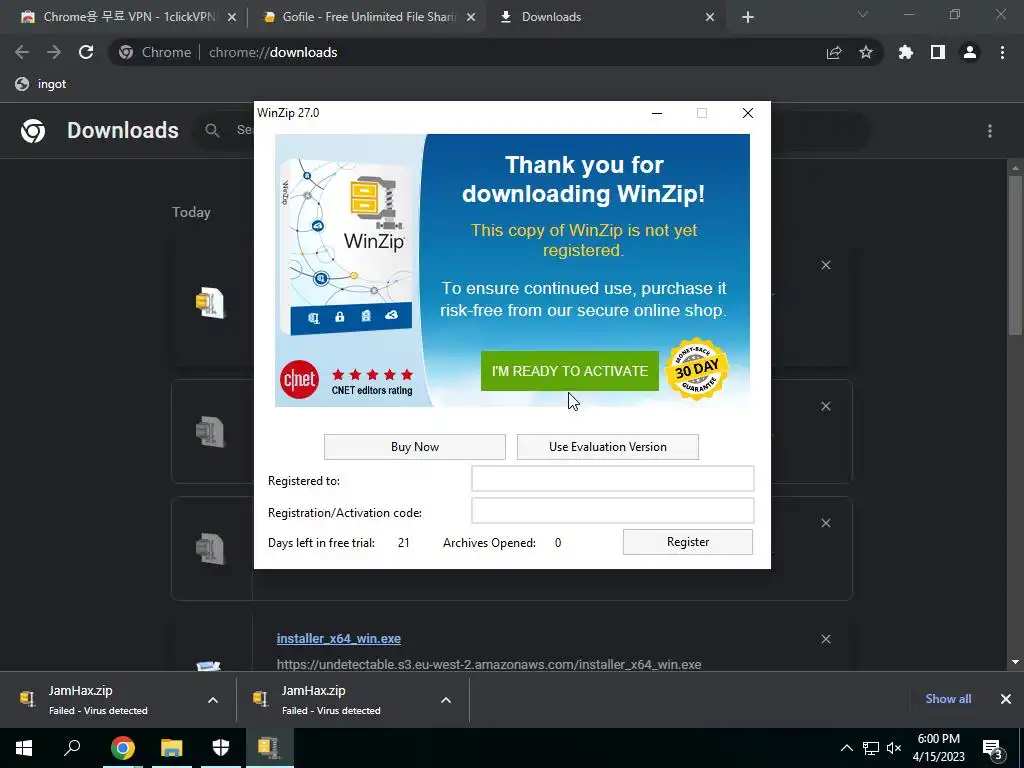Image resolution: width=1024 pixels, height=768 pixels.
Task: Click Show all downloads
Action: point(948,699)
